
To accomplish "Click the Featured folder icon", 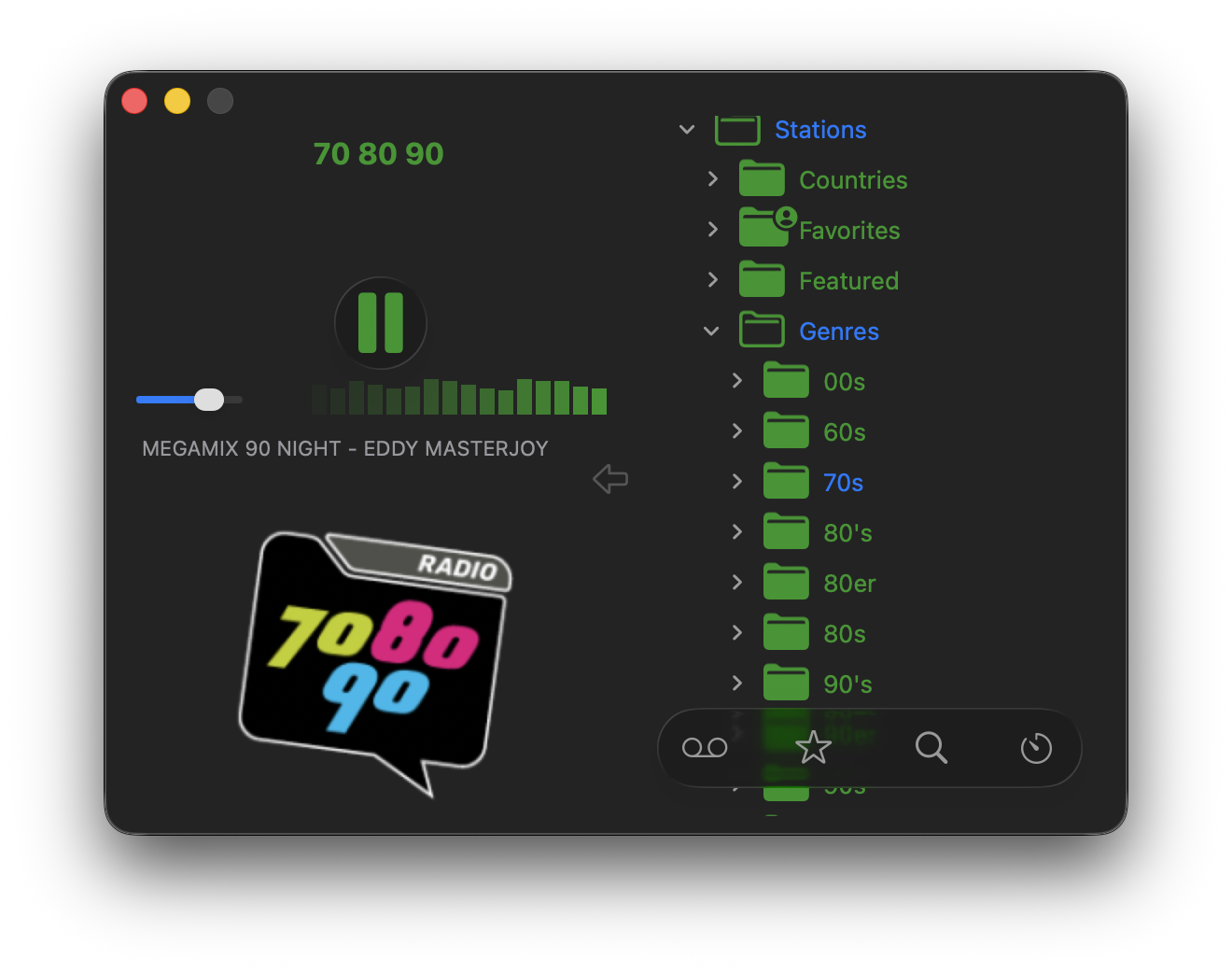I will coord(762,280).
